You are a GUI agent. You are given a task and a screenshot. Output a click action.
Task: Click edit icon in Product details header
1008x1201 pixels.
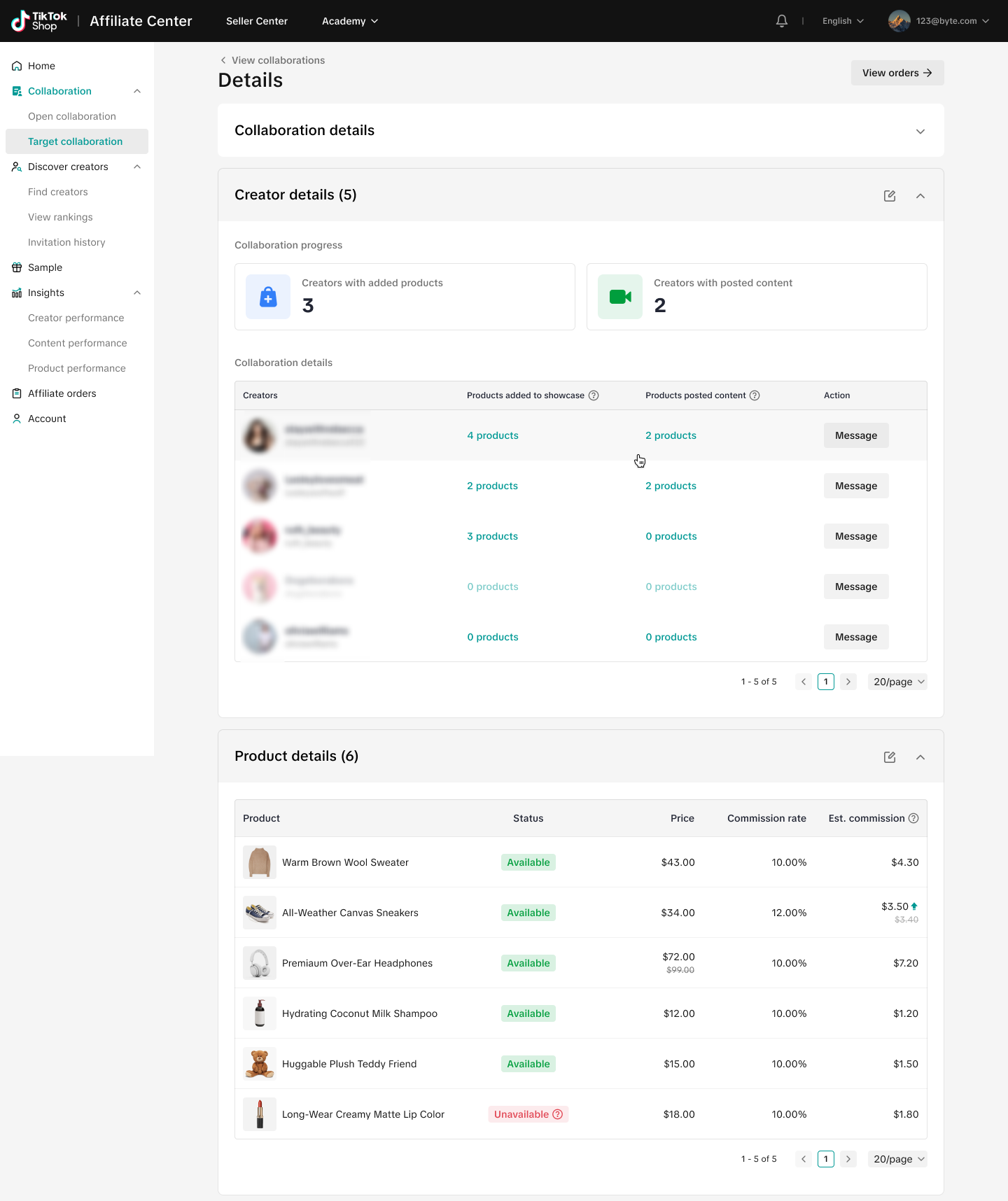890,757
